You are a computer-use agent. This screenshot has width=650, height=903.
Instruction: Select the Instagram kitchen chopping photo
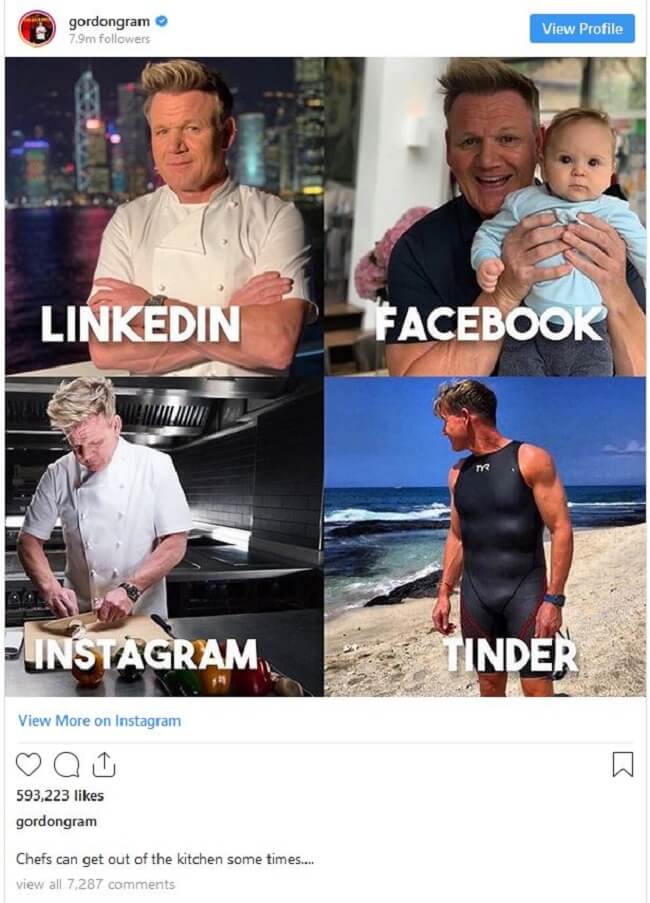[164, 537]
